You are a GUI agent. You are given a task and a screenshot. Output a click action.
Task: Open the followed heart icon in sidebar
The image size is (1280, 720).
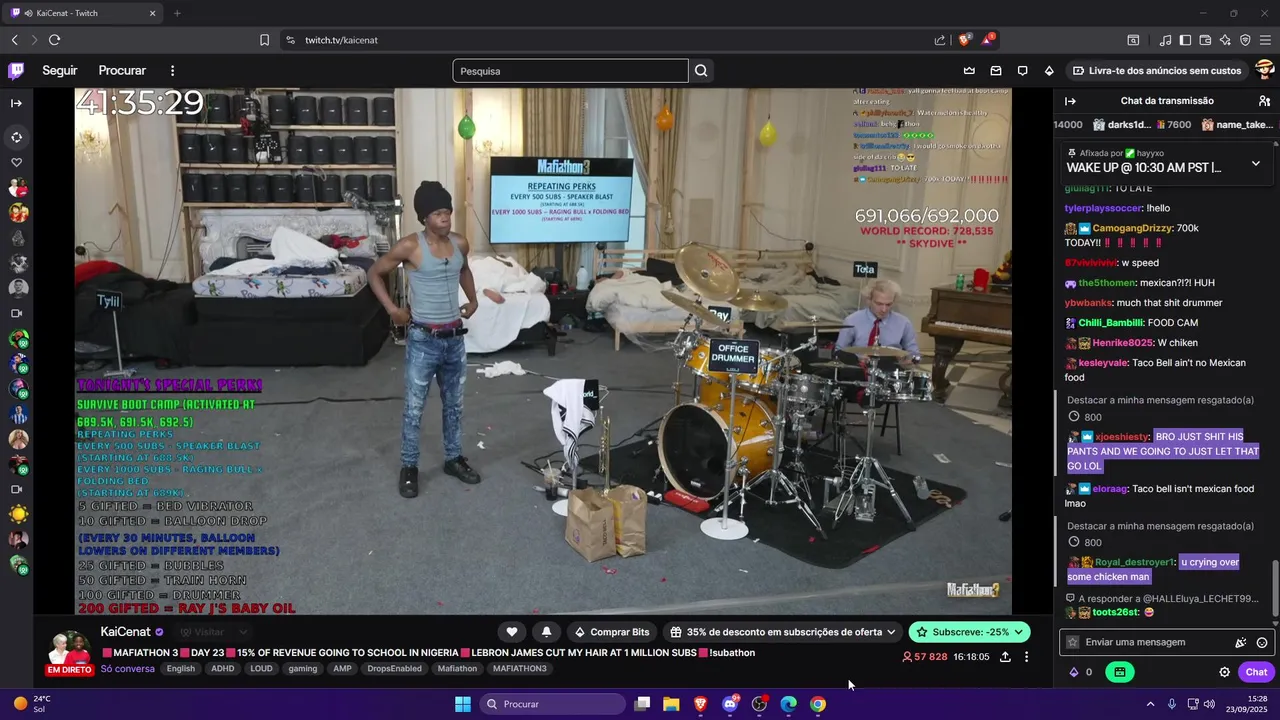click(16, 162)
